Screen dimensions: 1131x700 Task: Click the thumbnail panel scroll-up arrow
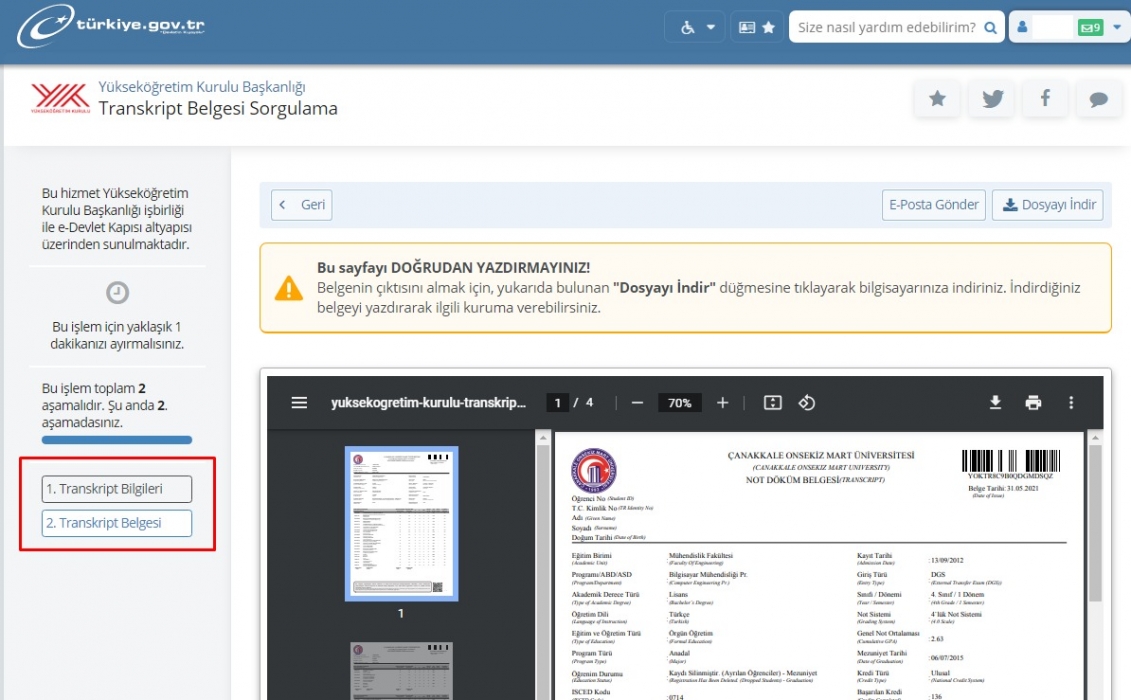point(543,437)
